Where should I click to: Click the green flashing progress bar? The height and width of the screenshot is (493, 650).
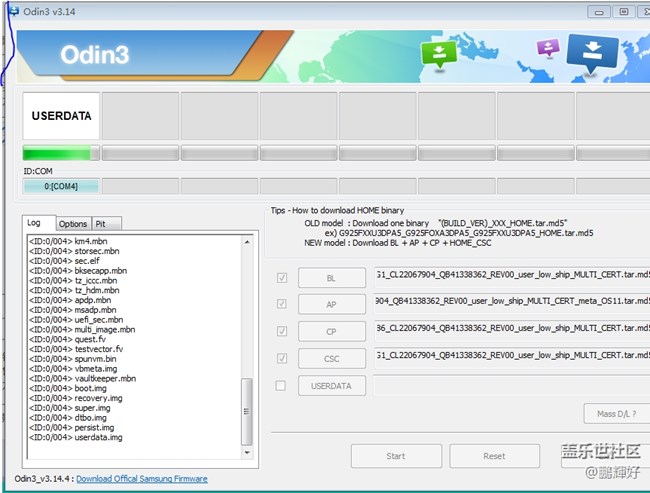click(60, 153)
